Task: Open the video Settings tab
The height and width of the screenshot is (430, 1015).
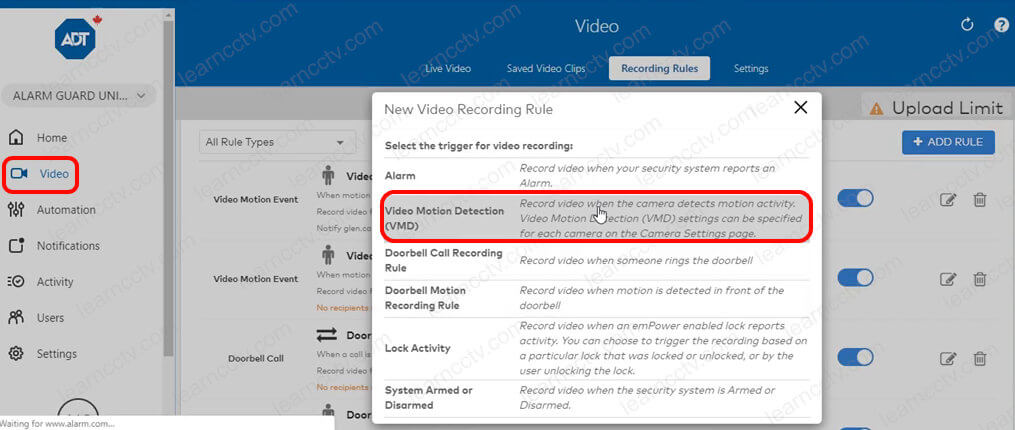Action: pos(751,69)
